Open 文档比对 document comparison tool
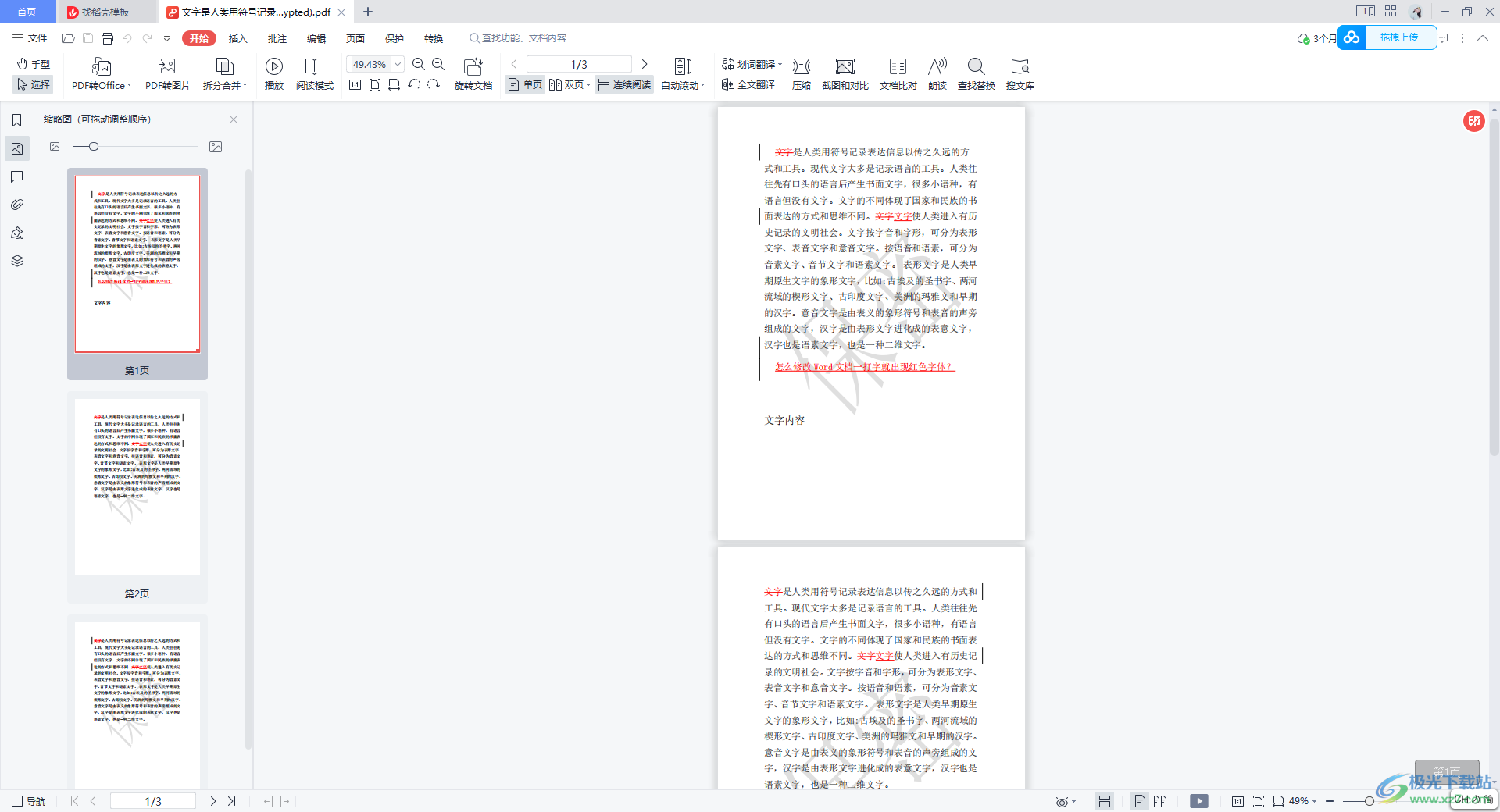The width and height of the screenshot is (1500, 812). [898, 75]
